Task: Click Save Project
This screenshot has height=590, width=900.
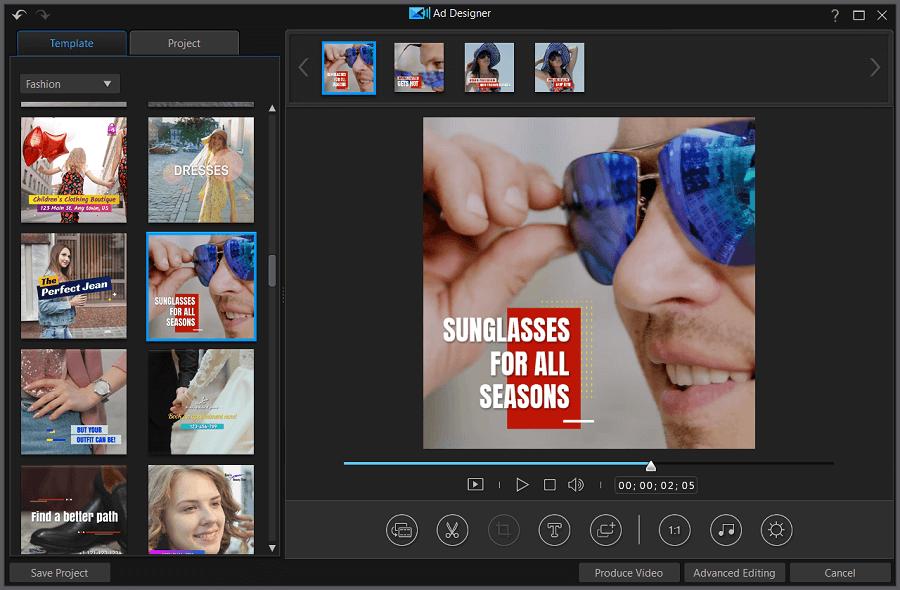Action: pyautogui.click(x=60, y=572)
